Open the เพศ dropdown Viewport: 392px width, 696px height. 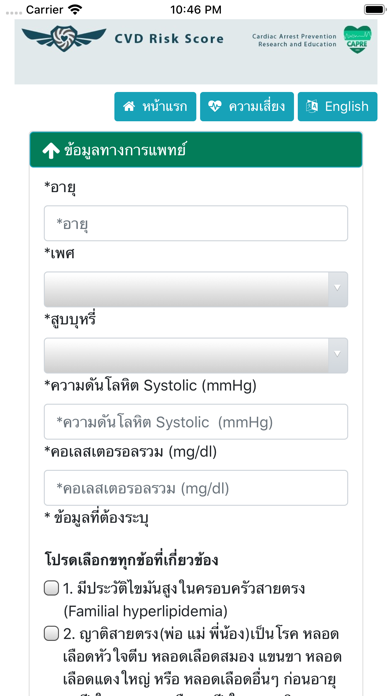(196, 289)
